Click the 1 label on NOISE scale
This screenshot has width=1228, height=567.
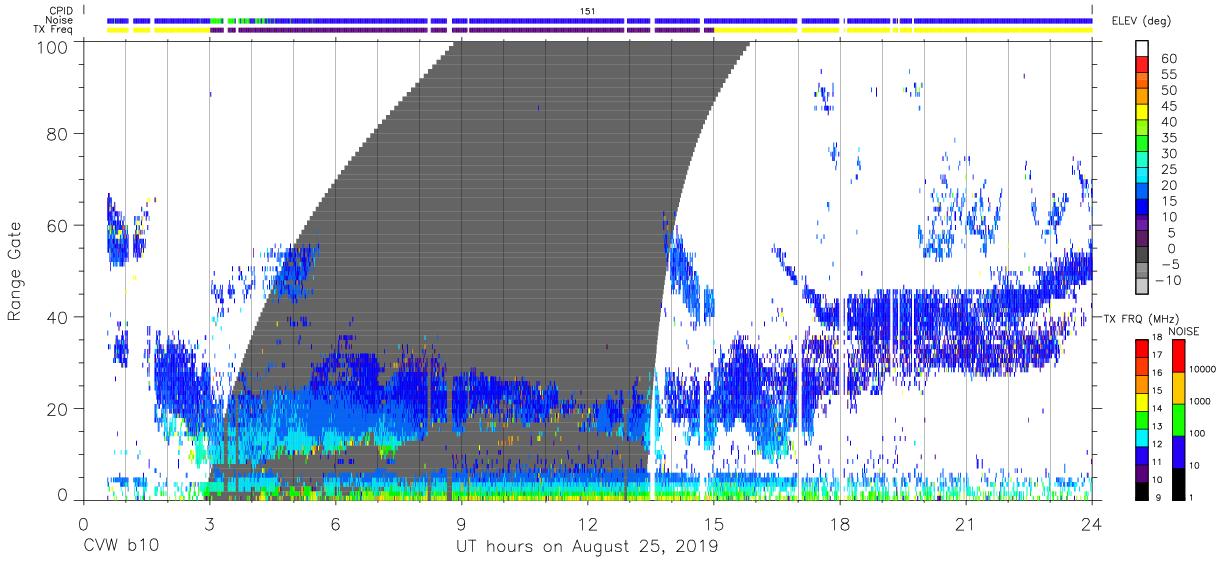pyautogui.click(x=1192, y=498)
